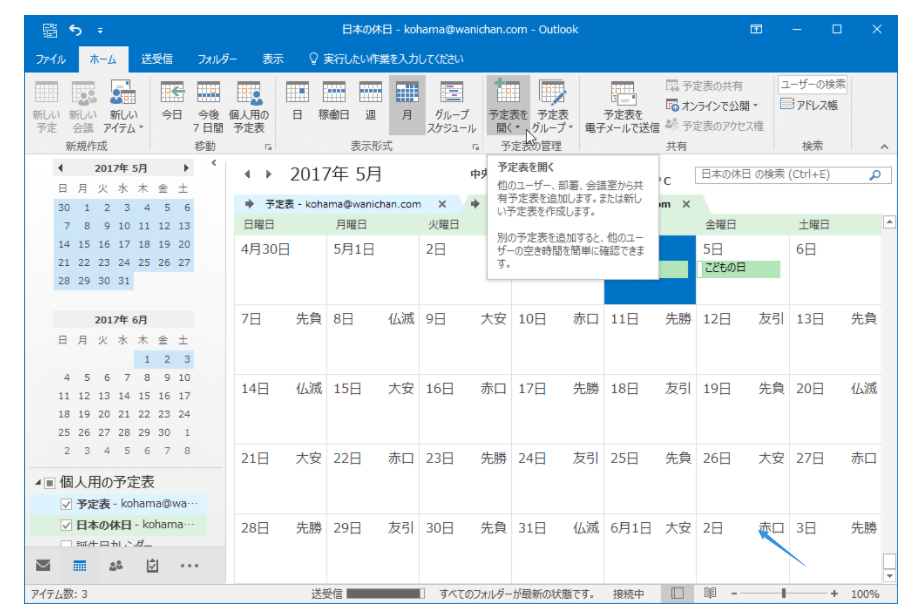This screenshot has height=616, width=899.
Task: Select the 15日 cell in the month grid
Action: pyautogui.click(x=373, y=409)
